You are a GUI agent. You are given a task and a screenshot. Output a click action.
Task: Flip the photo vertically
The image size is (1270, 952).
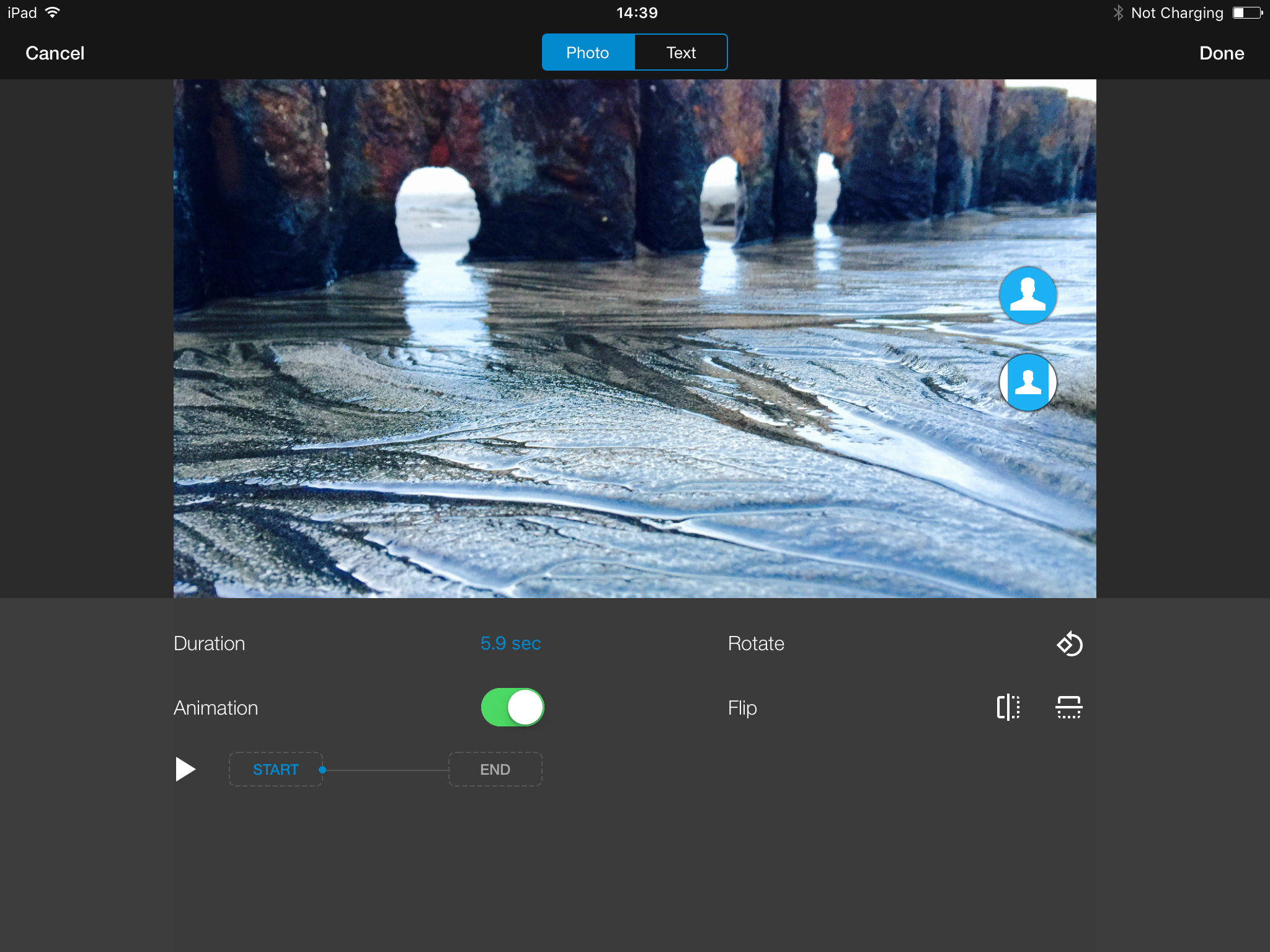pyautogui.click(x=1068, y=707)
